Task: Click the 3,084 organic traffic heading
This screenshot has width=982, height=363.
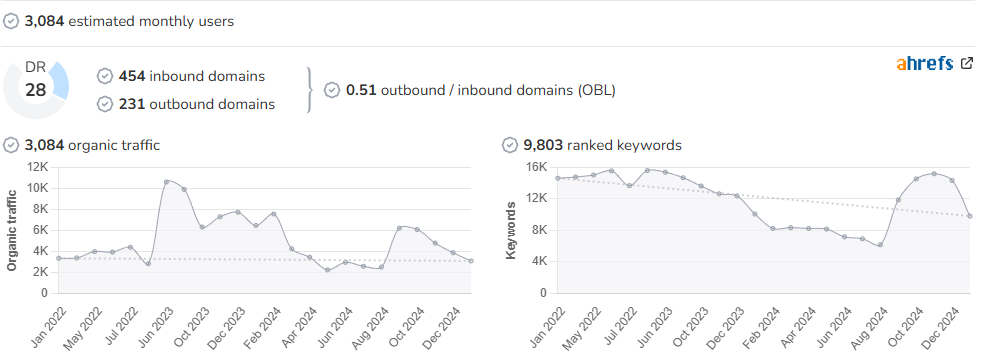Action: 92,145
